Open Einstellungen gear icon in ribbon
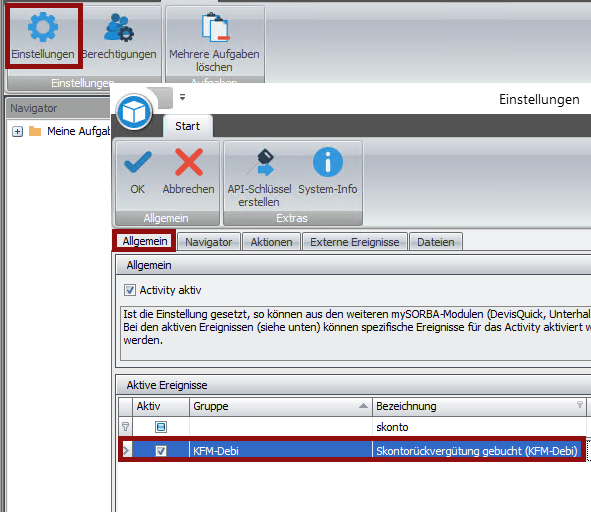Viewport: 591px width, 512px height. point(43,27)
